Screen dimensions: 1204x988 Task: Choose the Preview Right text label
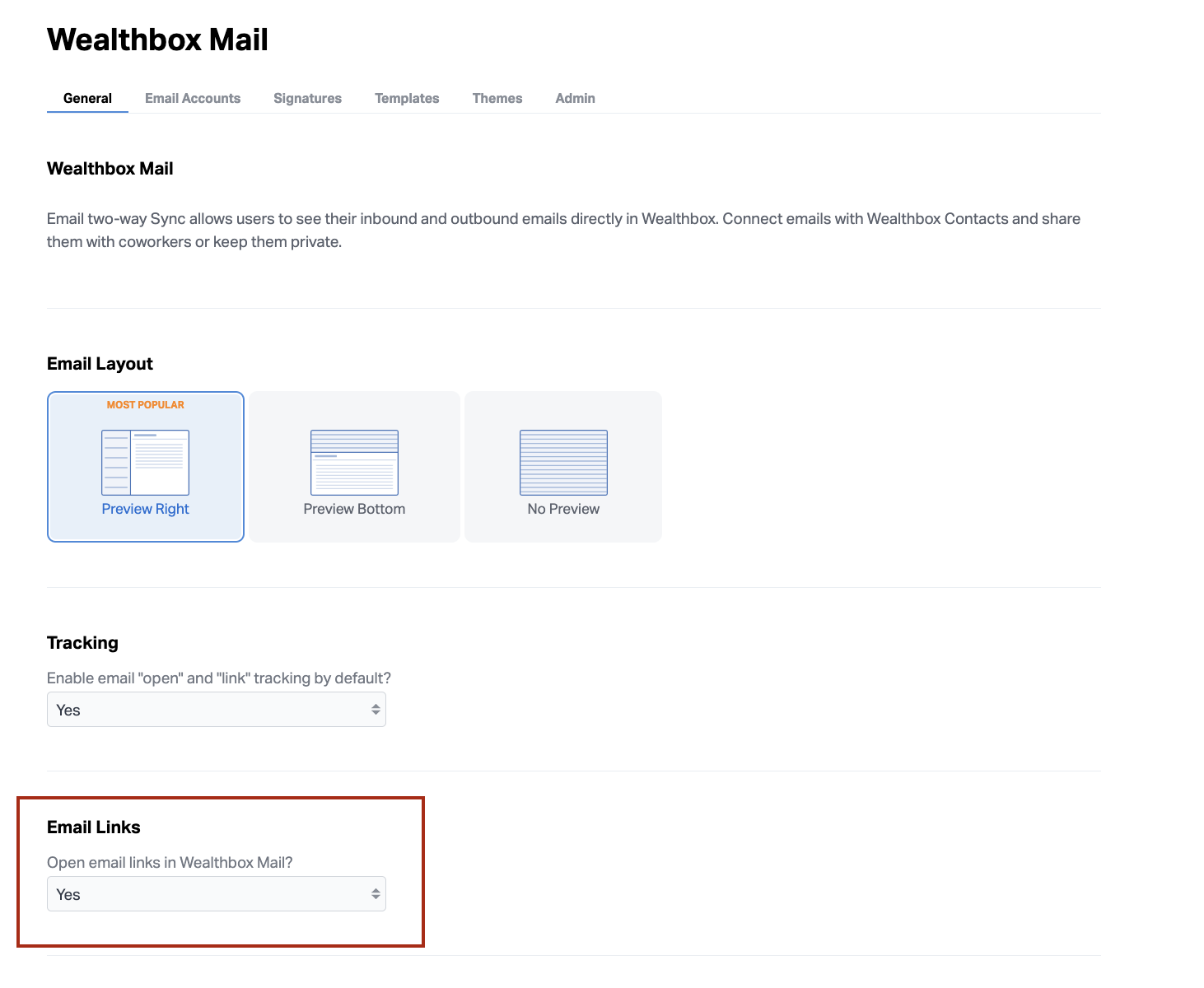[x=145, y=509]
